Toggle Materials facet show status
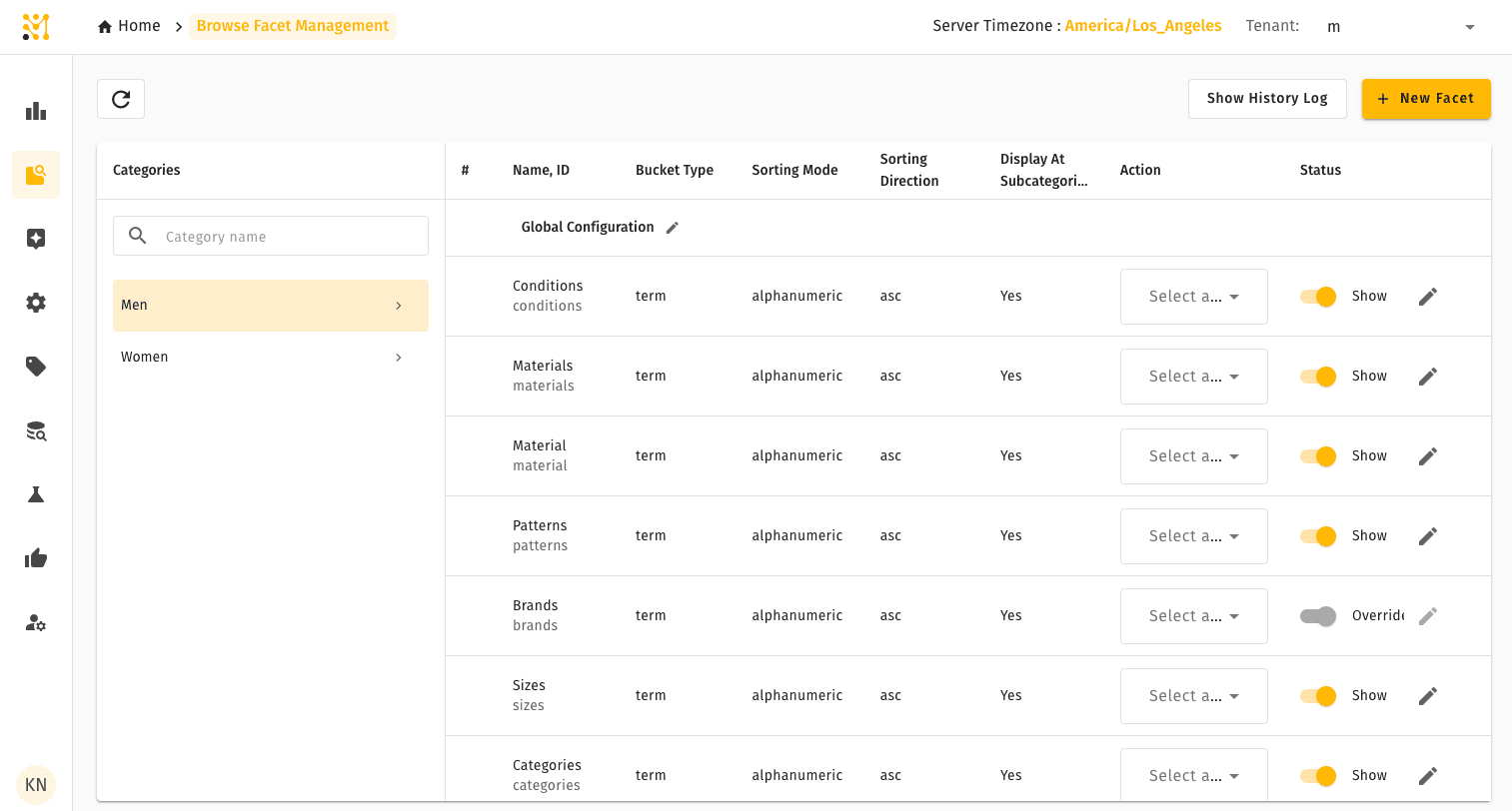The width and height of the screenshot is (1512, 811). pyautogui.click(x=1318, y=377)
